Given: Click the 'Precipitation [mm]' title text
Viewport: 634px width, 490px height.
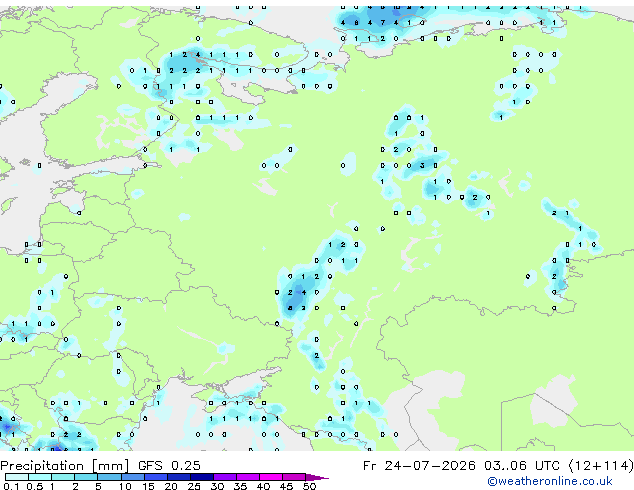Looking at the screenshot, I should coord(65,466).
